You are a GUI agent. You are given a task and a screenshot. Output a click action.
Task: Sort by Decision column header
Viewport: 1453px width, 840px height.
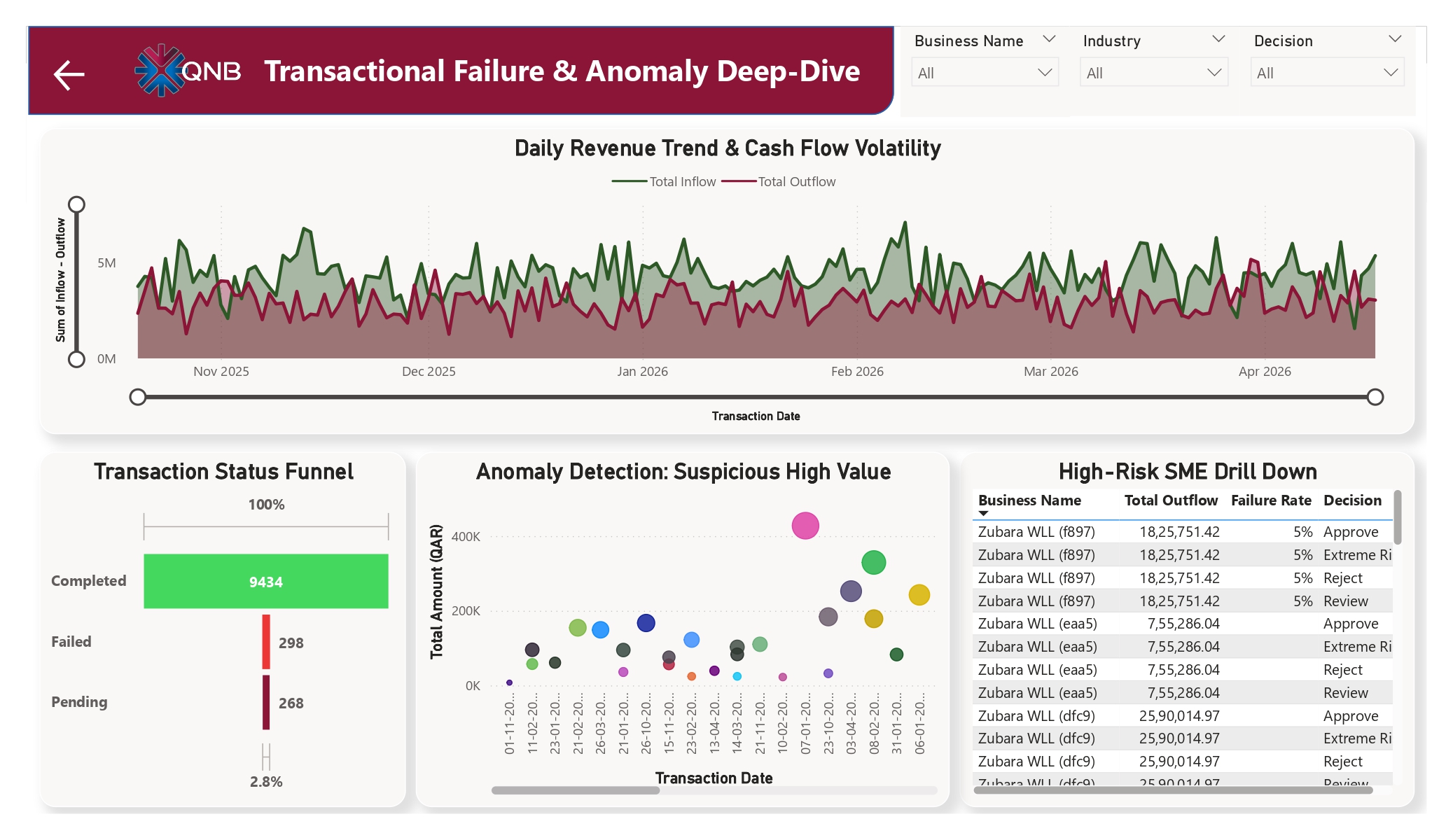point(1352,500)
